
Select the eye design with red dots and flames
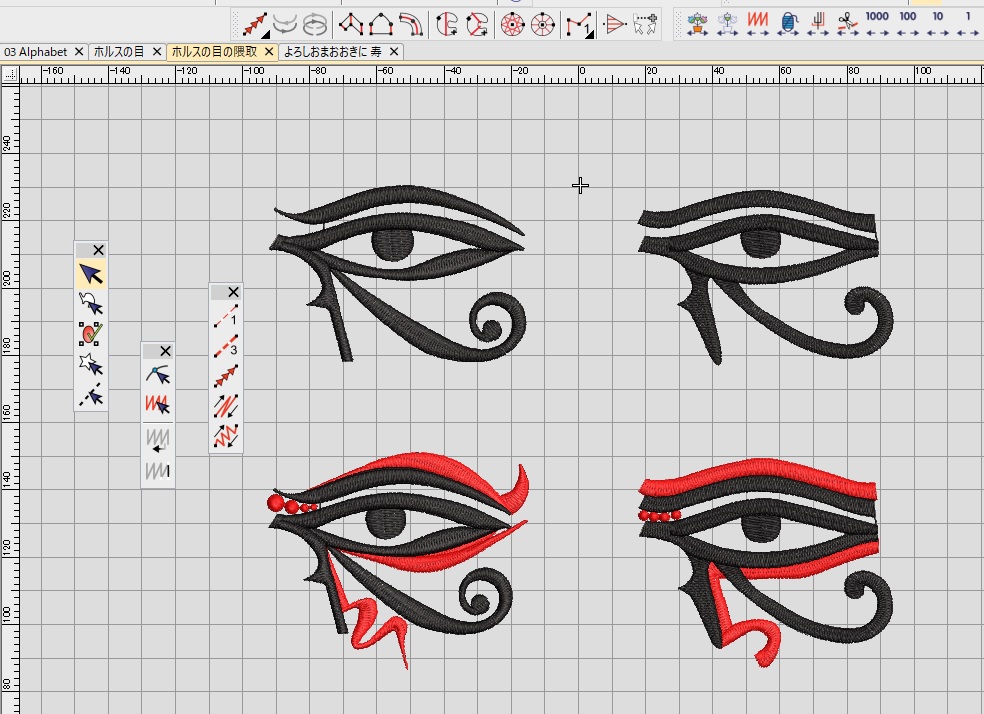tap(399, 560)
